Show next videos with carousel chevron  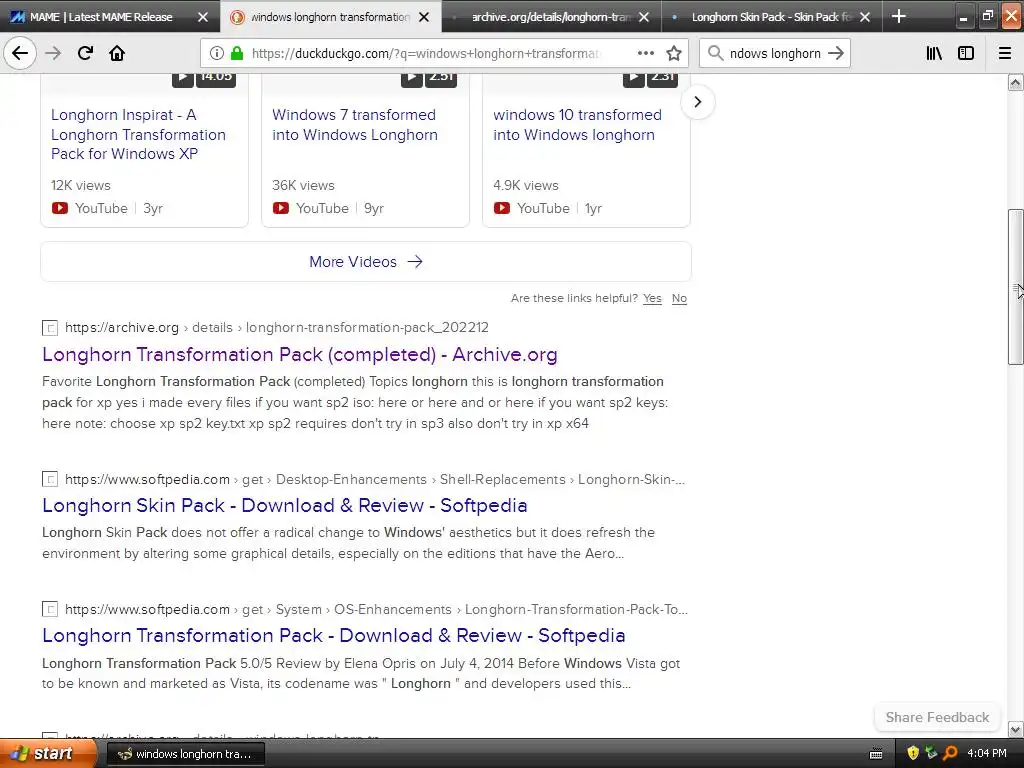(697, 102)
